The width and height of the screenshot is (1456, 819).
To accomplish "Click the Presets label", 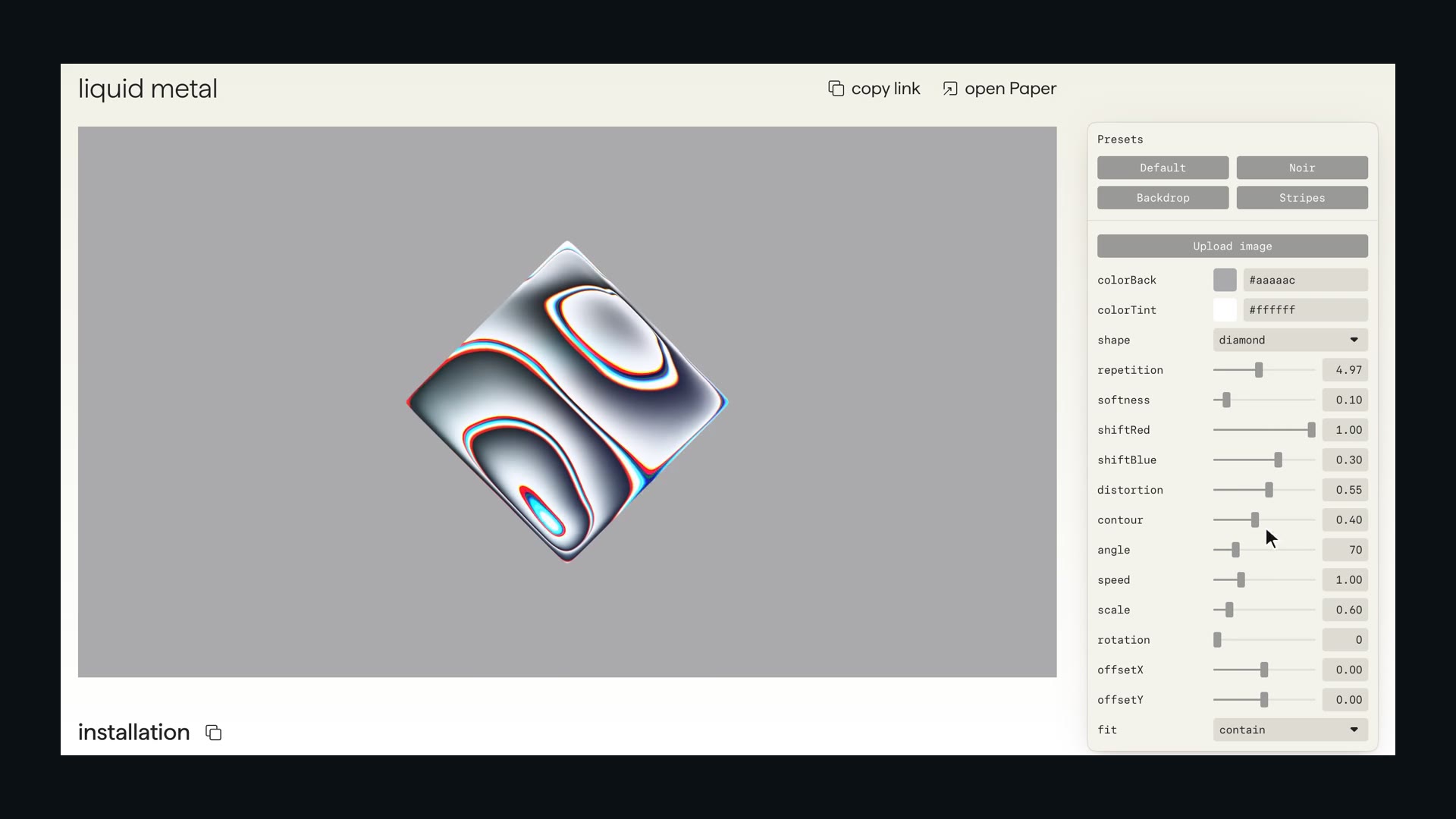I will tap(1120, 140).
